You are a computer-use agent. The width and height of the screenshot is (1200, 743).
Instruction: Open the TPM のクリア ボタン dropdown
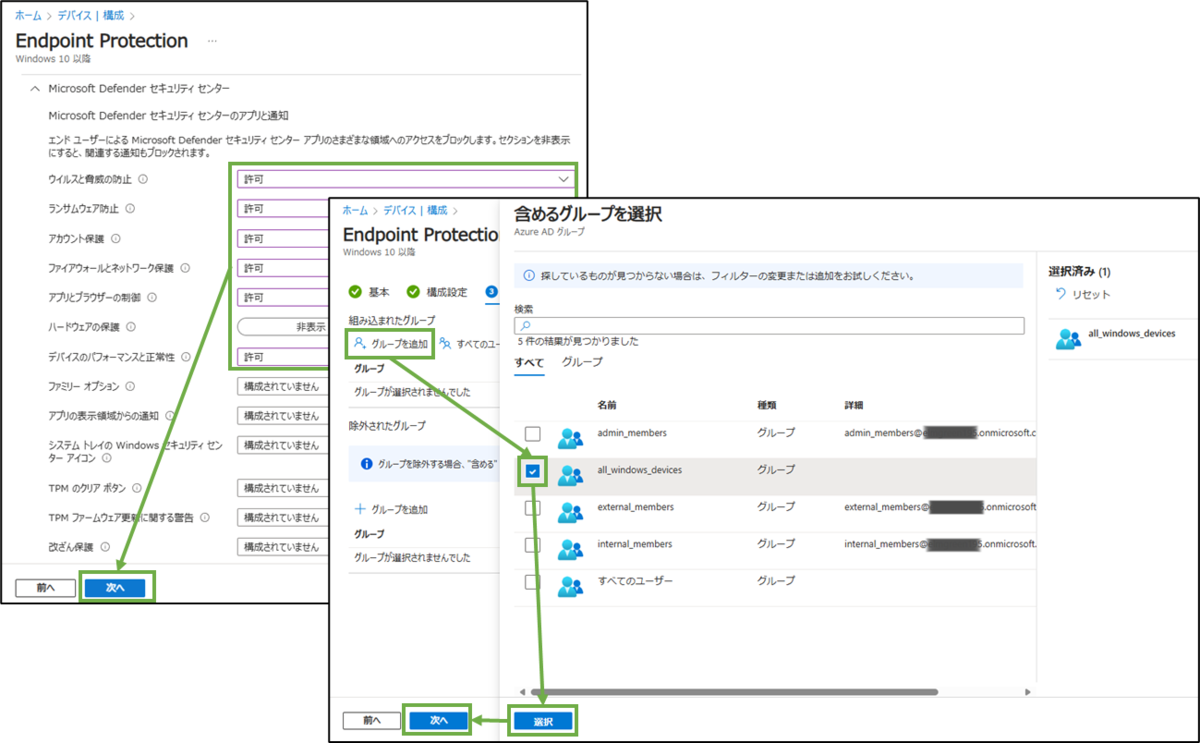[283, 489]
